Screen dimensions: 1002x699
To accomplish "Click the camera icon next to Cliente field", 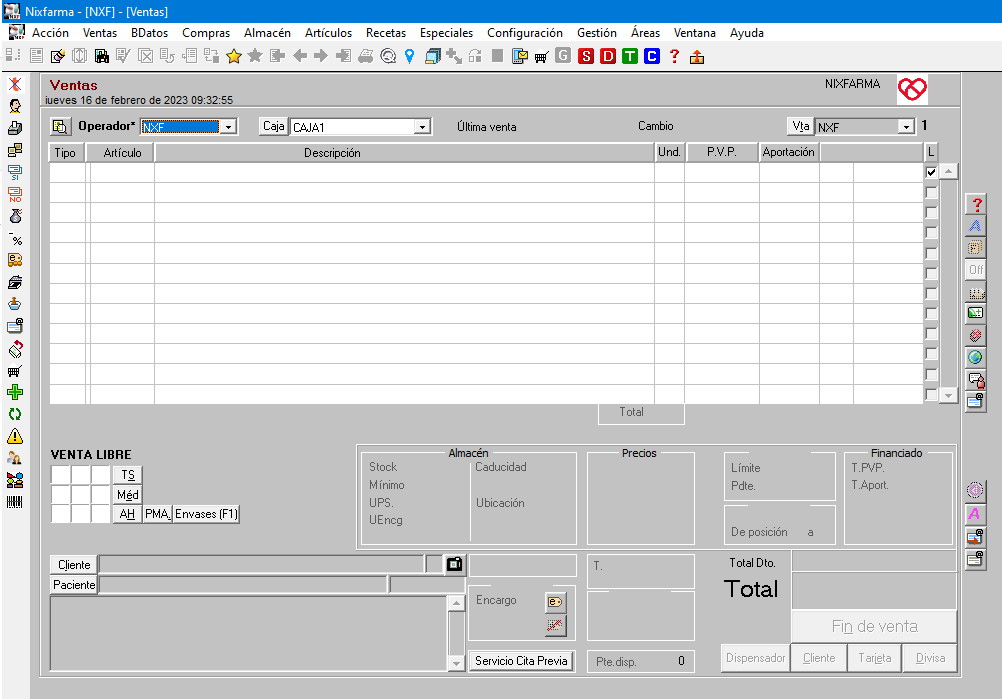I will [x=454, y=564].
